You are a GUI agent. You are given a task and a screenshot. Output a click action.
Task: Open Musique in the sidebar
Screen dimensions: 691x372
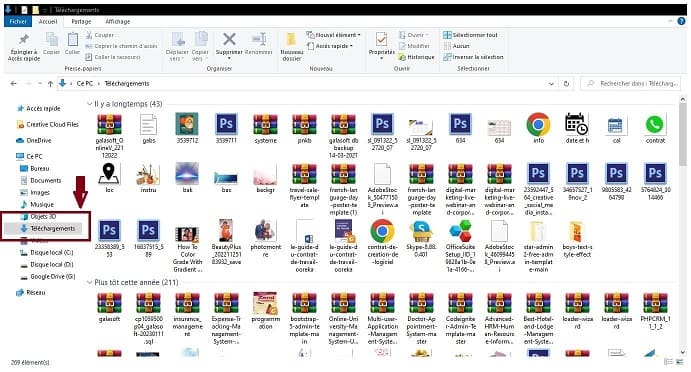(37, 205)
